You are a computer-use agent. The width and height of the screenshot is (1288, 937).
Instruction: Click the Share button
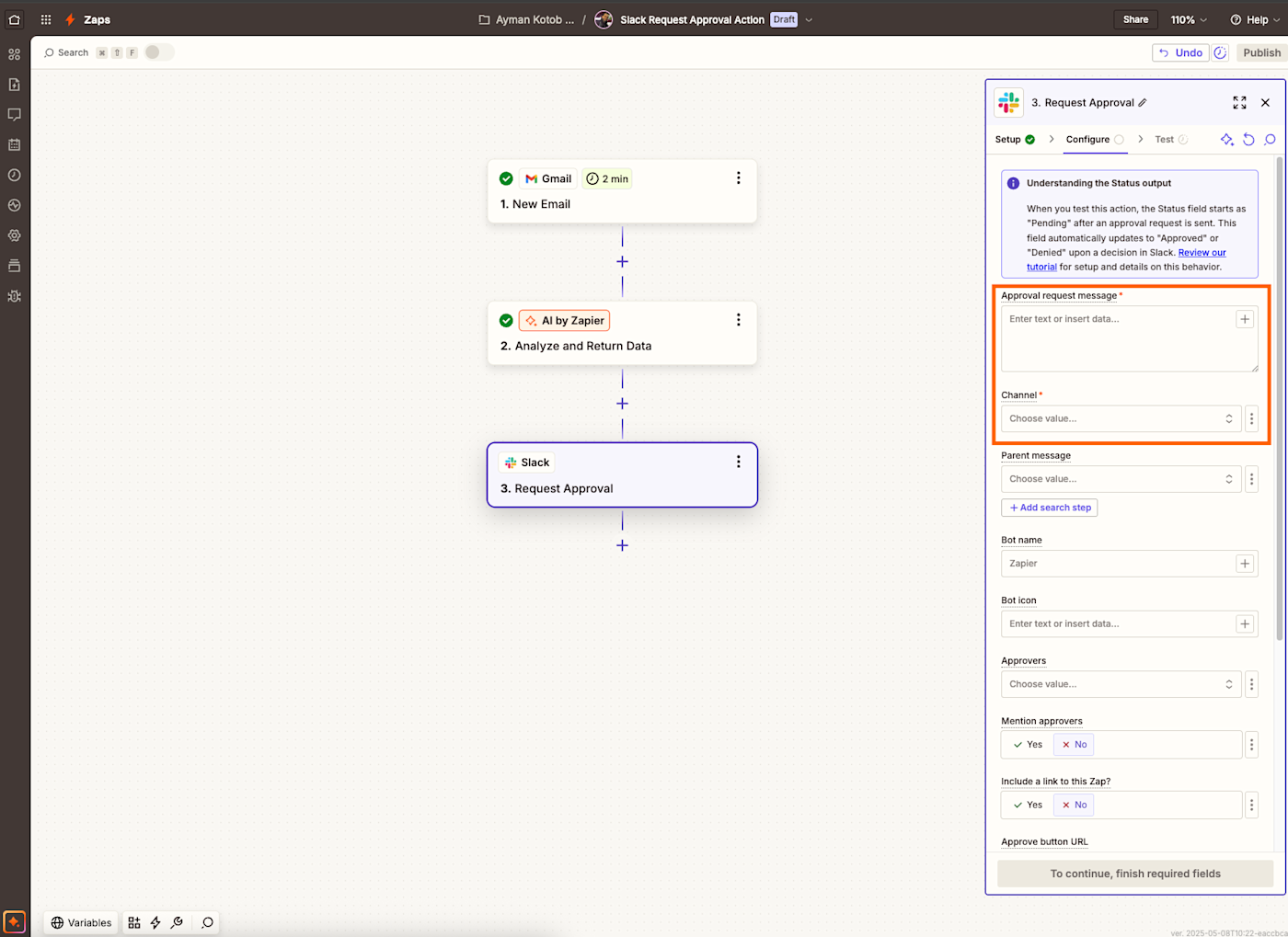click(1135, 19)
